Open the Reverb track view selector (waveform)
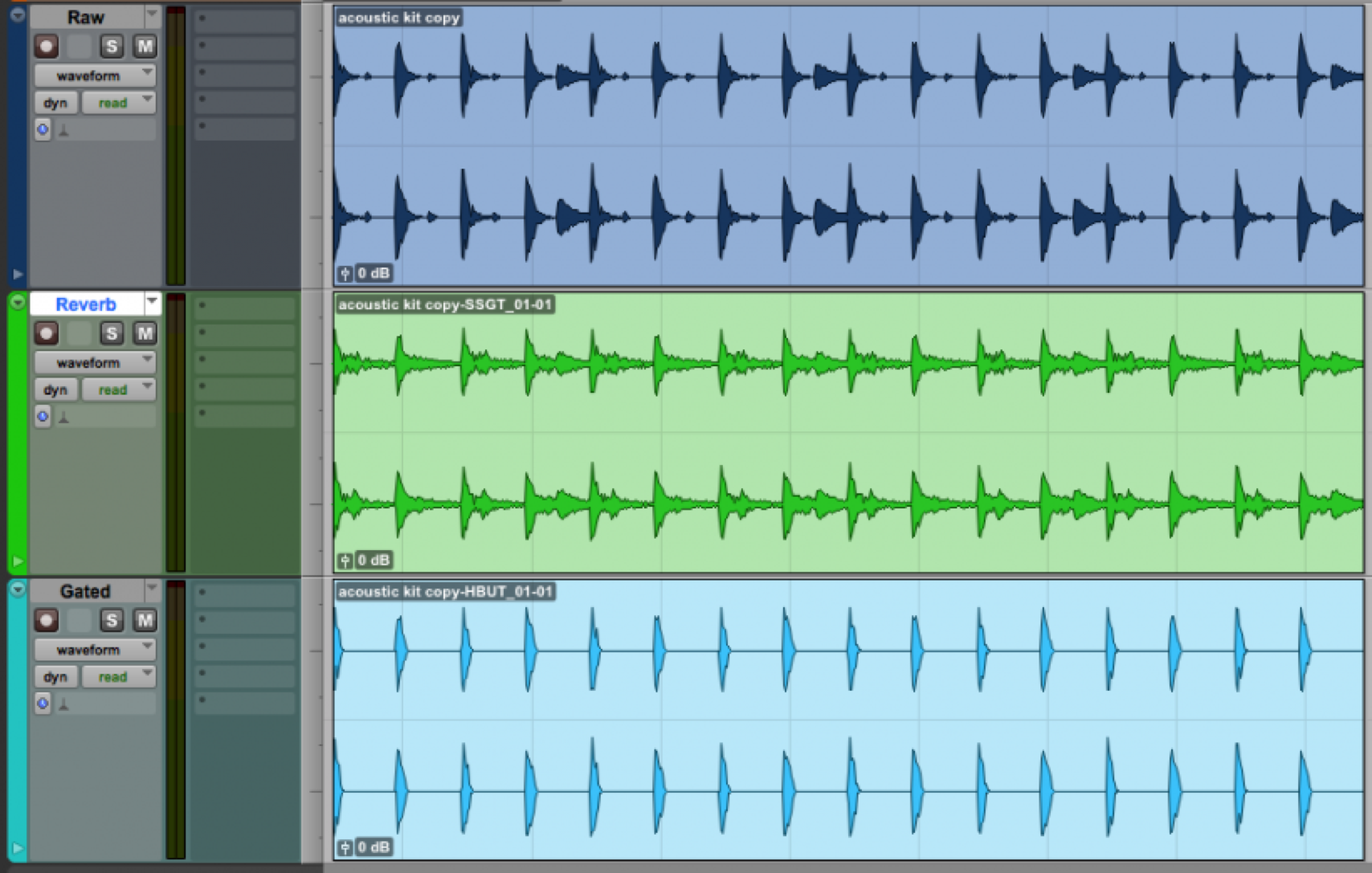The width and height of the screenshot is (1372, 873). pos(95,362)
